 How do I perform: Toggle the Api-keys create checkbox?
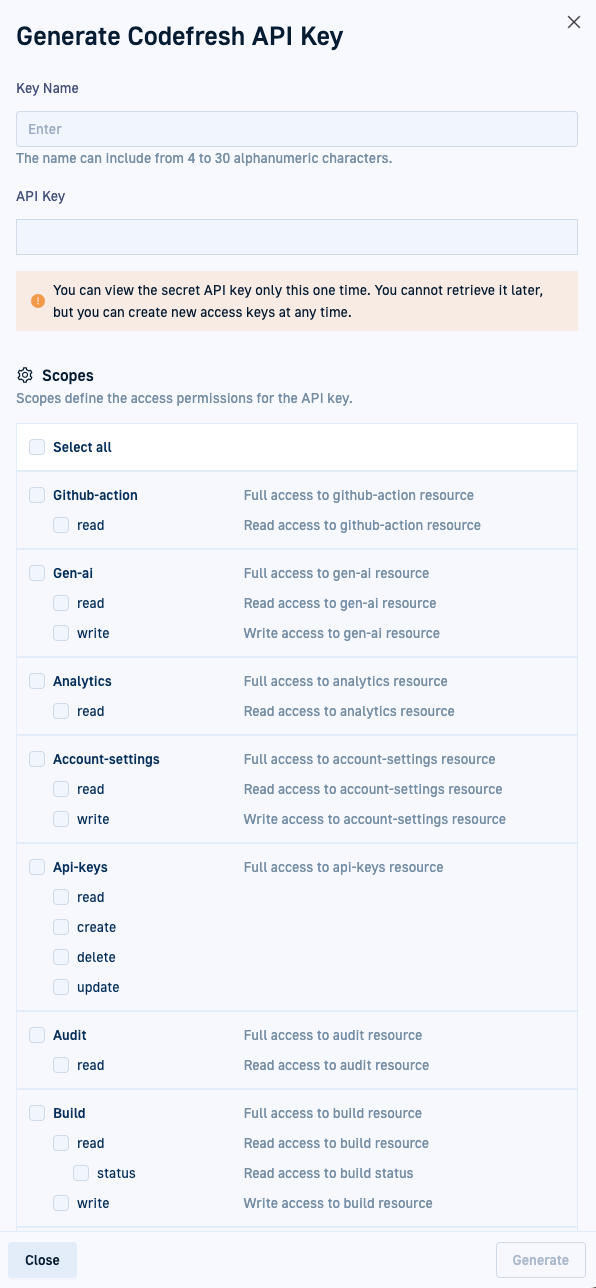tap(61, 927)
